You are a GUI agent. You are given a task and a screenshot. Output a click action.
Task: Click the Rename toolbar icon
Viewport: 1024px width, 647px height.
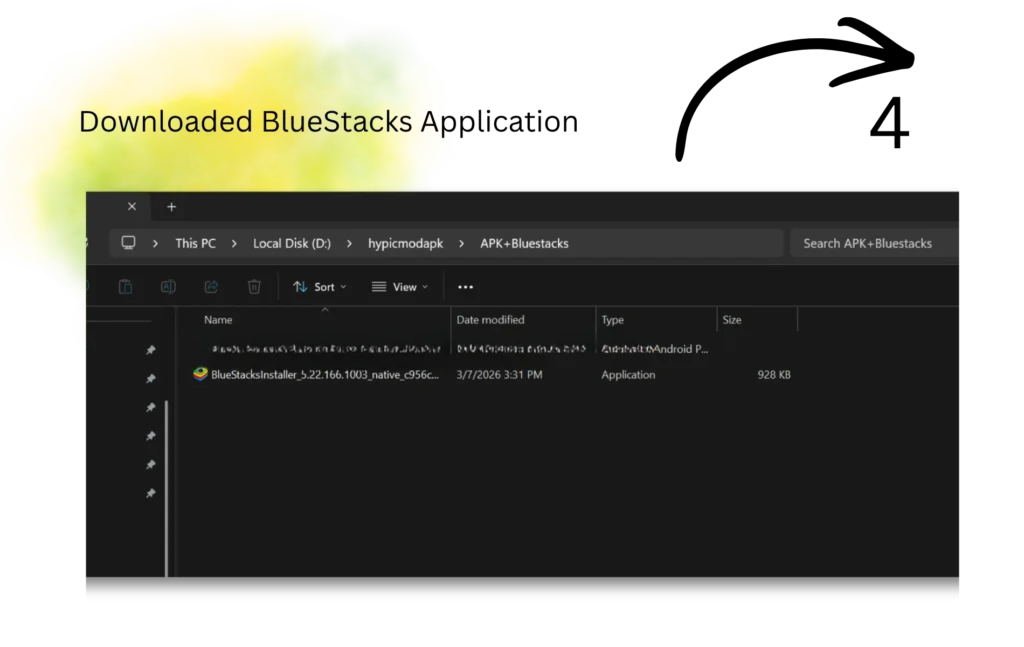point(168,287)
